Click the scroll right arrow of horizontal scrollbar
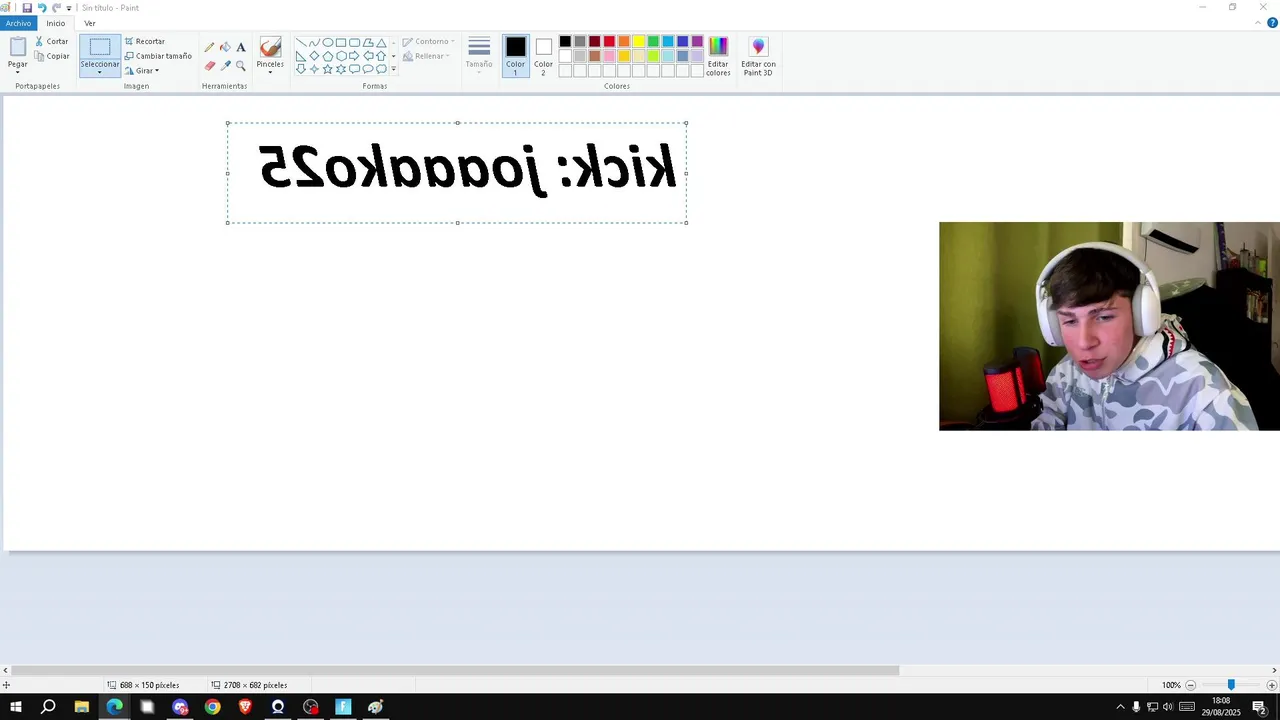 coord(1274,670)
